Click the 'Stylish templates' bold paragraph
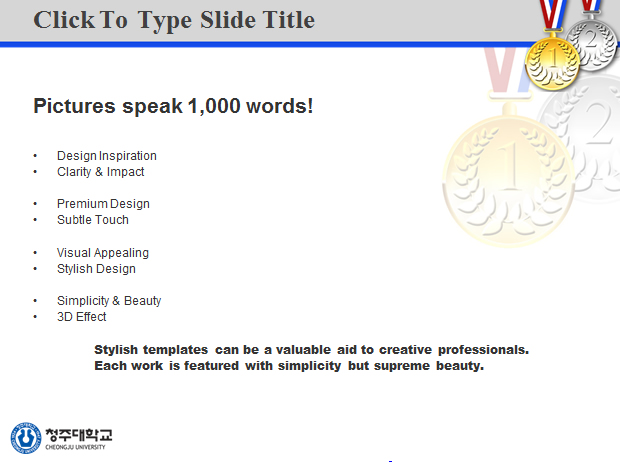The image size is (620, 465). pyautogui.click(x=312, y=358)
